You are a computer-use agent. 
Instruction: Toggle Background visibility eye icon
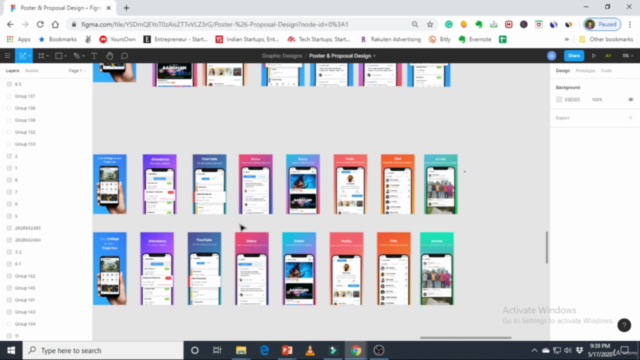pyautogui.click(x=631, y=100)
